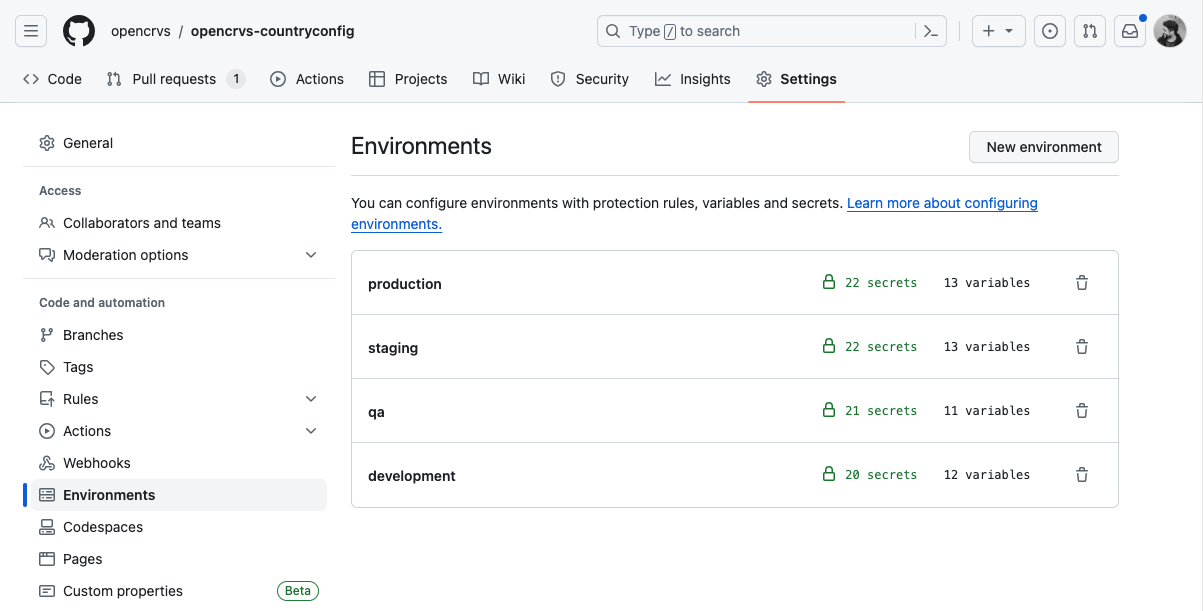1203x611 pixels.
Task: Open the issues icon in header
Action: click(x=1050, y=31)
